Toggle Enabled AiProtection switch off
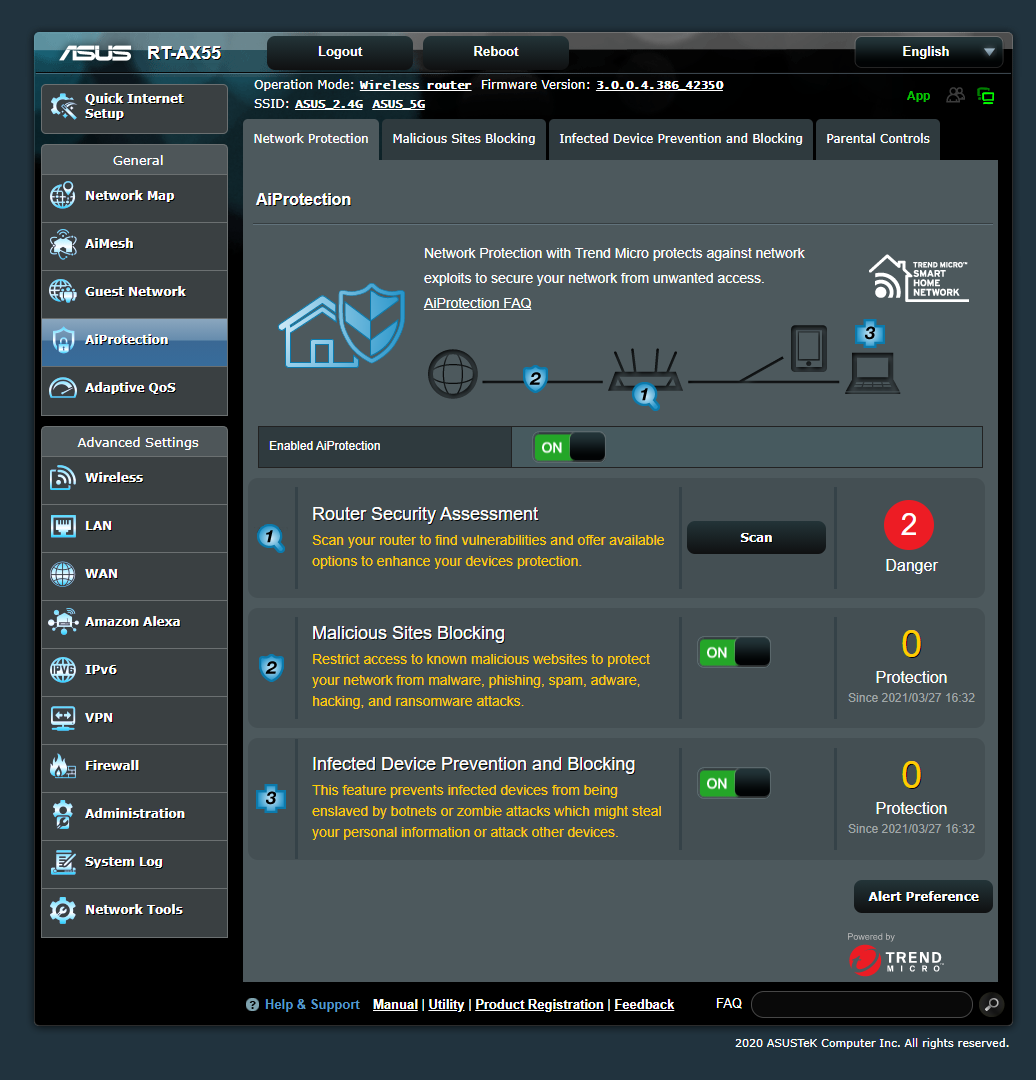Image resolution: width=1036 pixels, height=1080 pixels. pyautogui.click(x=569, y=447)
